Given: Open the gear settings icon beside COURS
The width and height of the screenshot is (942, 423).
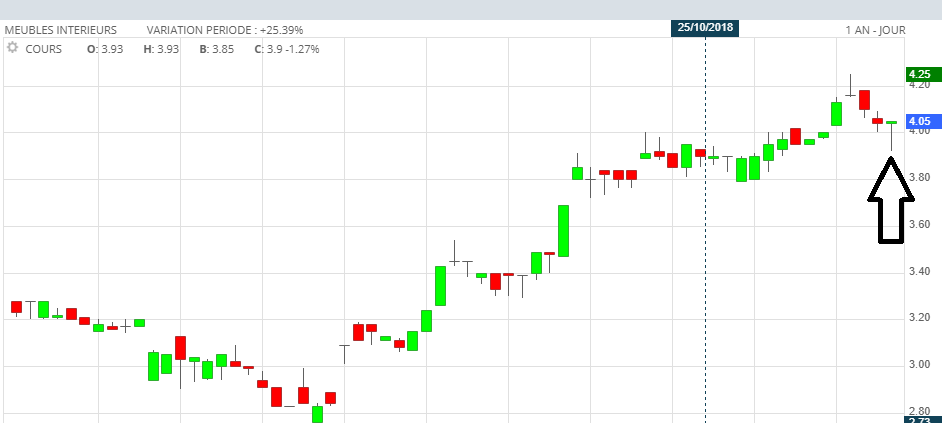Looking at the screenshot, I should point(12,47).
